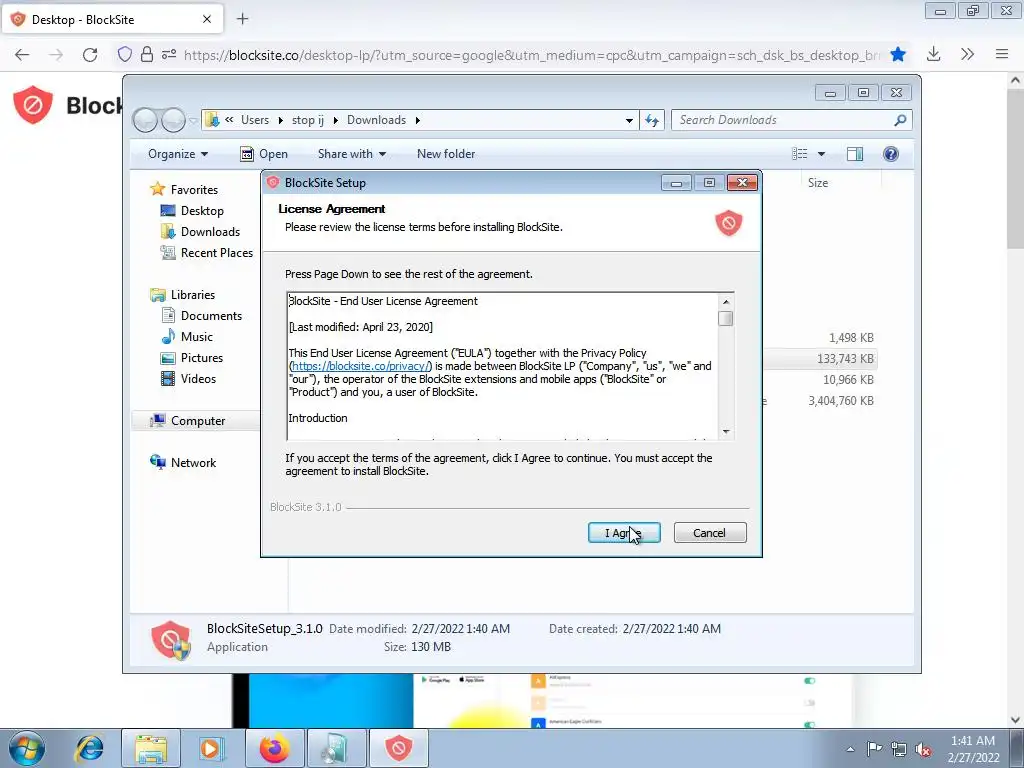
Task: Reload the BlockSite page in Firefox
Action: pyautogui.click(x=90, y=55)
